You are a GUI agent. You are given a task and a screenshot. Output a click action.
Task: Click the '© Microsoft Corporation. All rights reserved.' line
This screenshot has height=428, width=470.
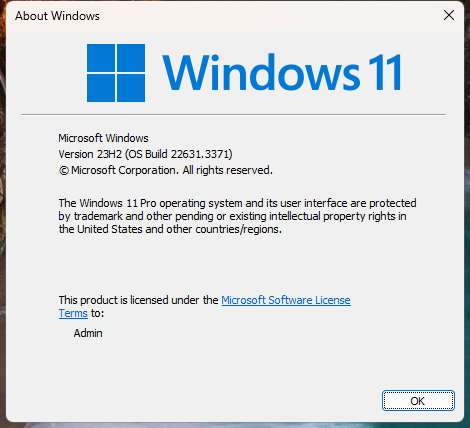click(x=166, y=170)
